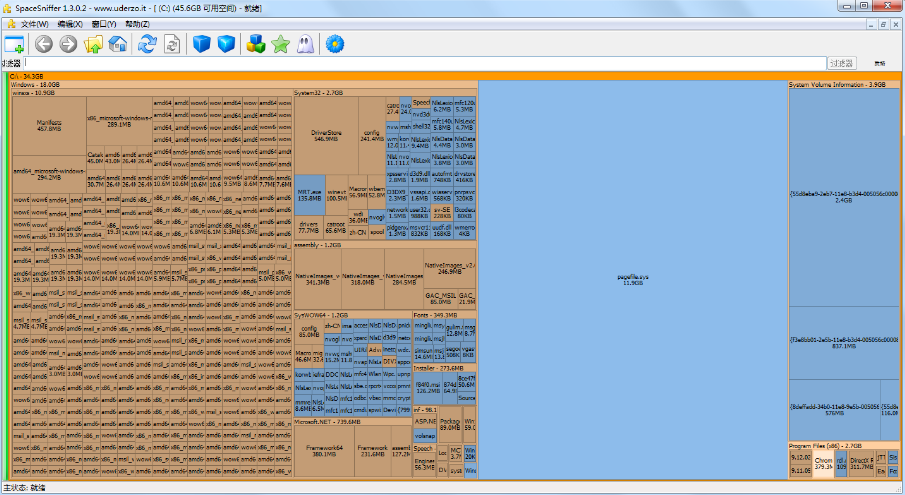
Task: Select the config 85.0MB block in SysWOW64
Action: coord(309,332)
